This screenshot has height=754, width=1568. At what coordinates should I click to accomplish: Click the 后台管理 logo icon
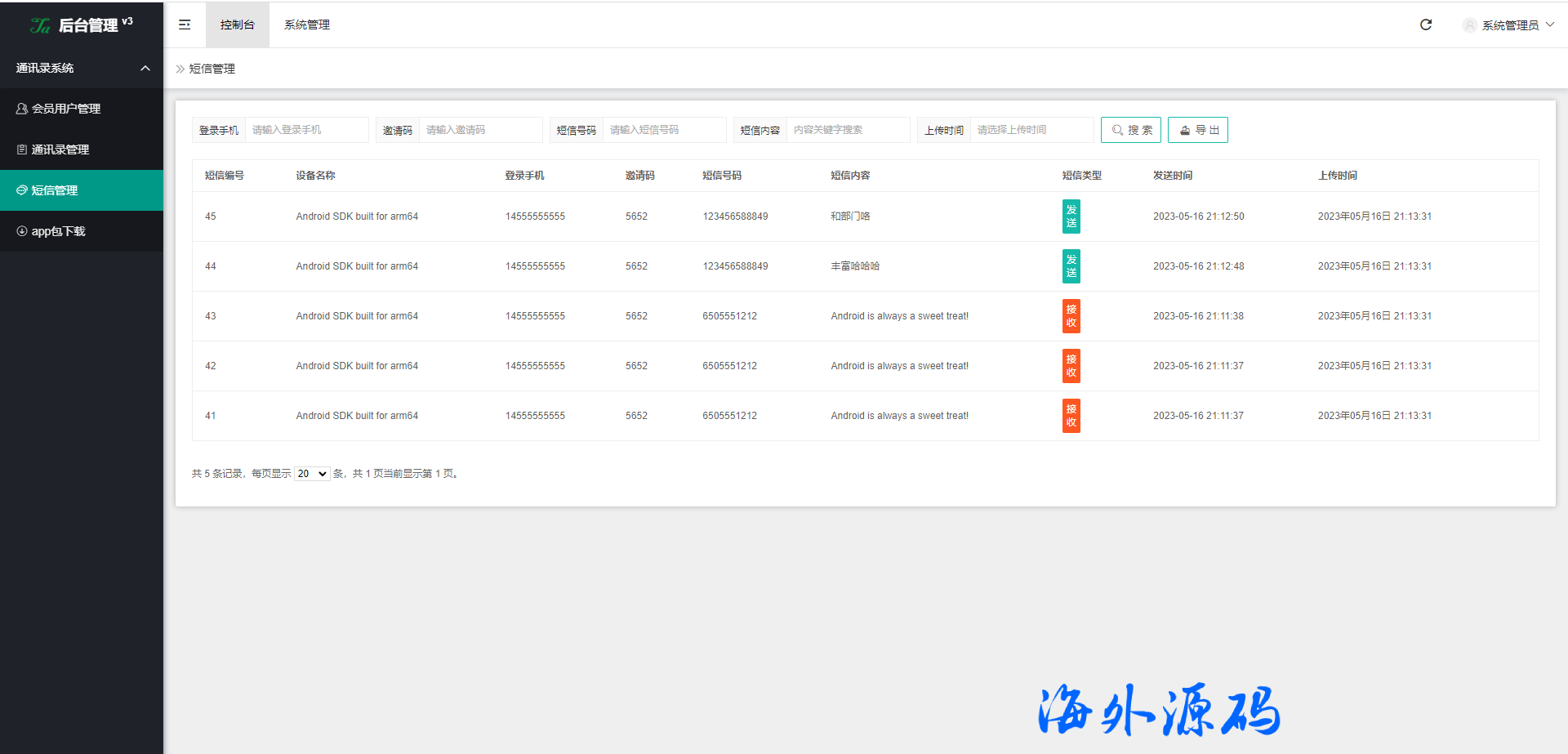point(40,25)
